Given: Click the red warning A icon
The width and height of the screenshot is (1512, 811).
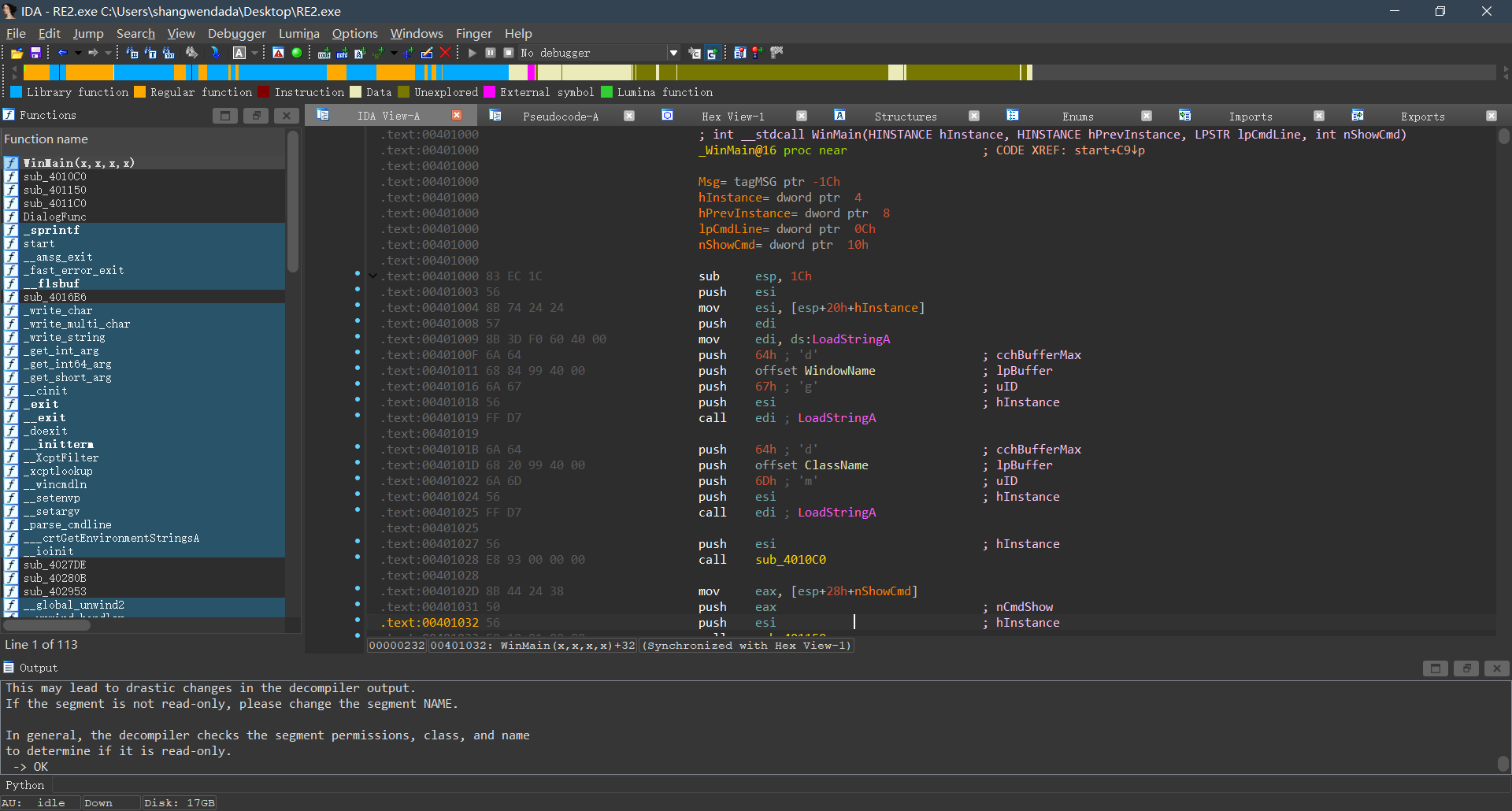Looking at the screenshot, I should point(278,53).
